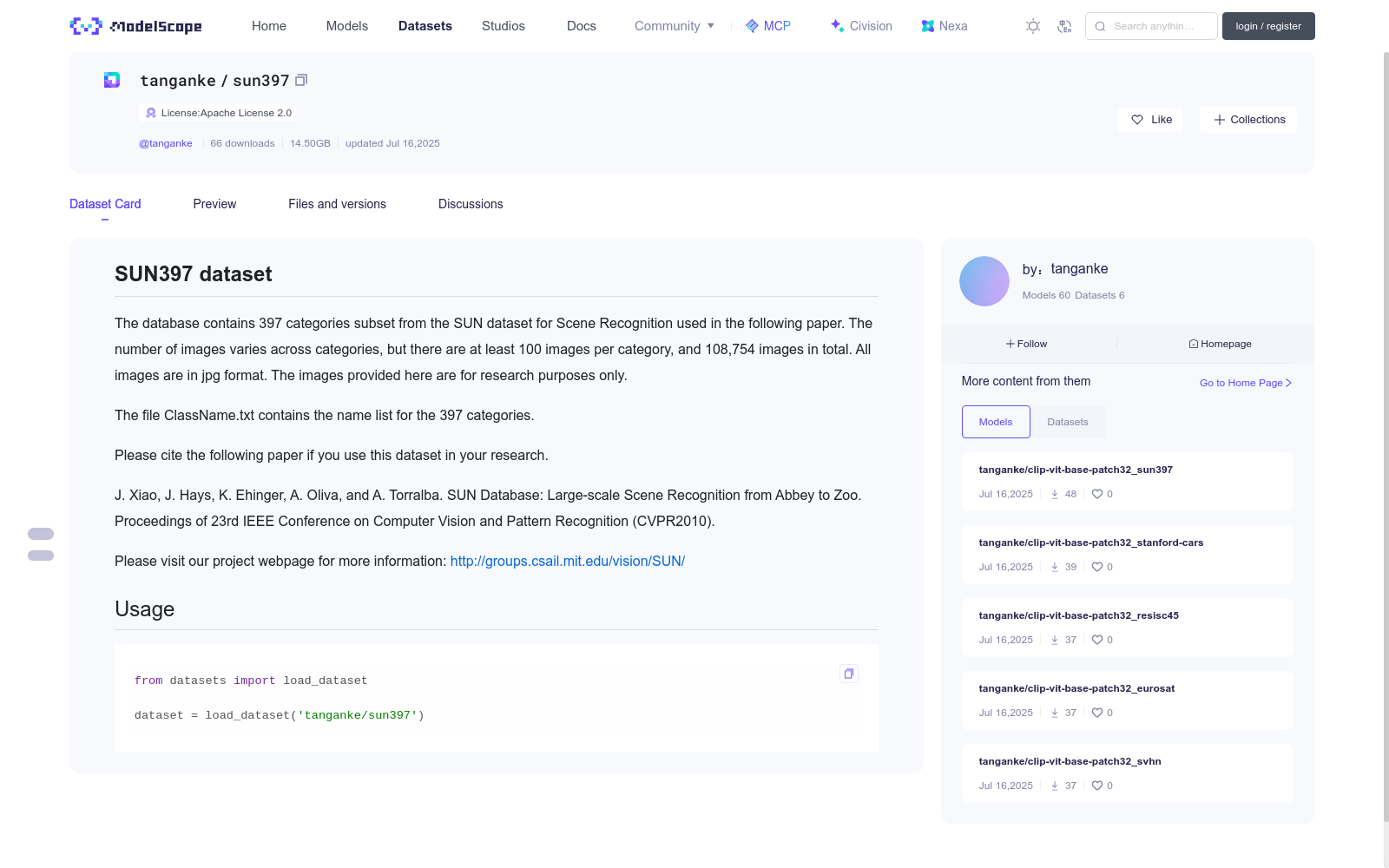
Task: Switch to the Dataset Card tab
Action: [105, 204]
